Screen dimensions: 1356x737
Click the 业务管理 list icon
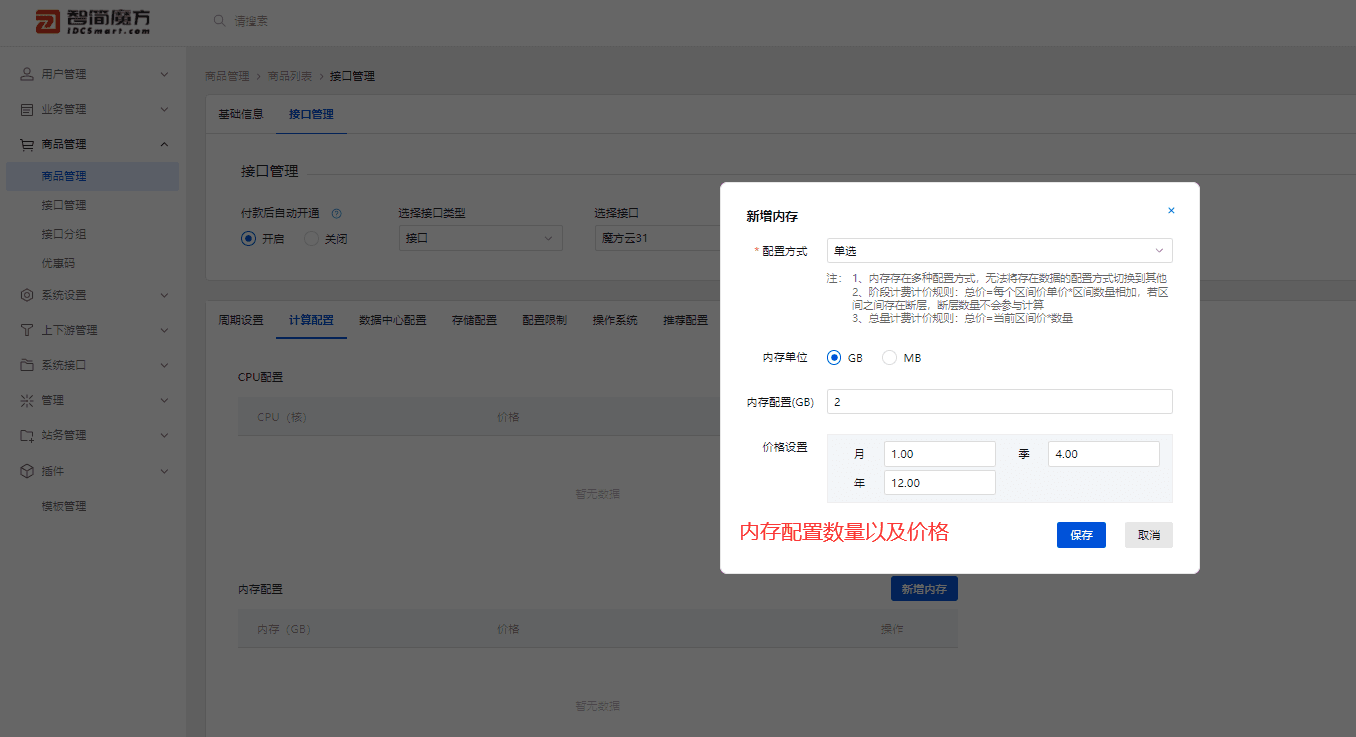27,109
